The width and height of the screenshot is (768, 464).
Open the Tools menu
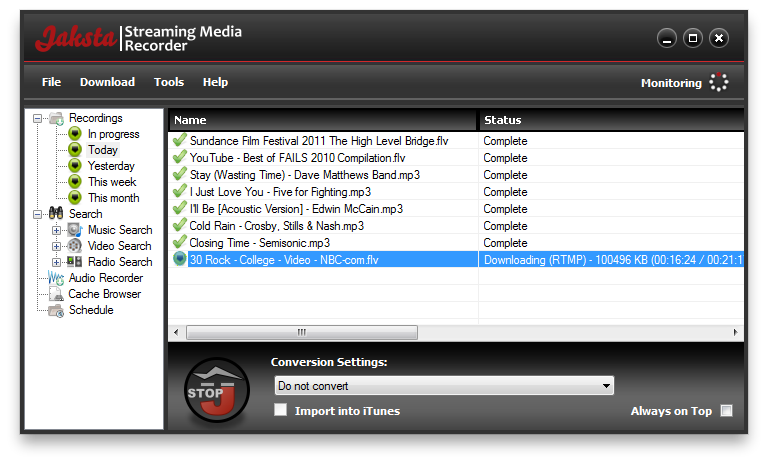click(x=169, y=82)
